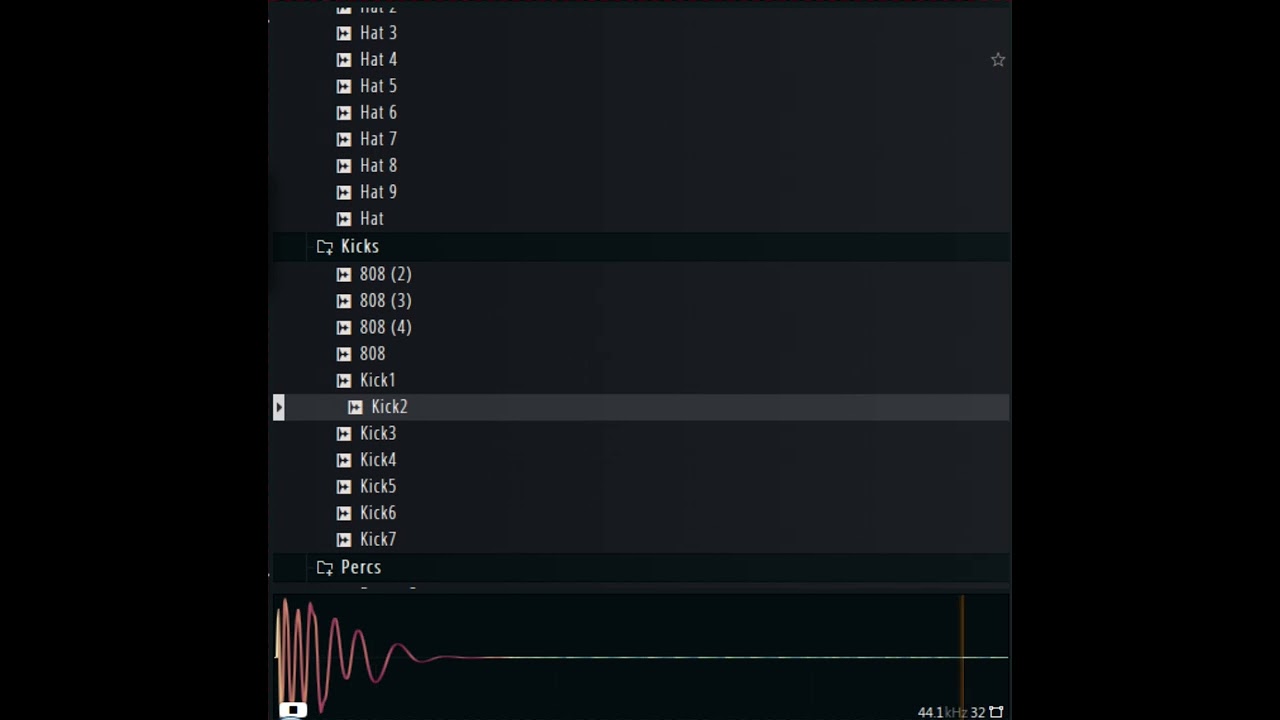Click the sample icon beside Hat 6
Screen dimensions: 1280x720
click(x=344, y=113)
